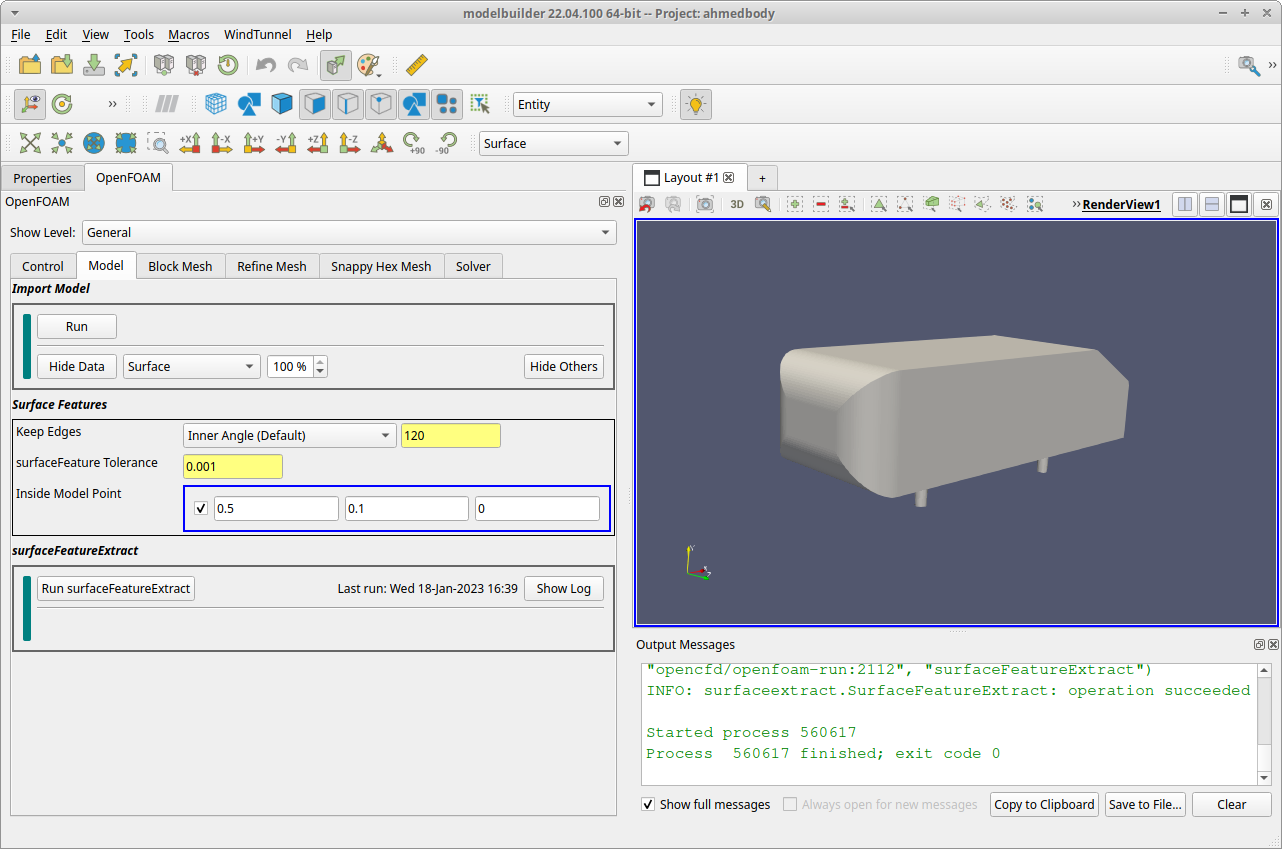Click the camera undo icon in render view
Screen dimensions: 1282x849
click(x=647, y=204)
